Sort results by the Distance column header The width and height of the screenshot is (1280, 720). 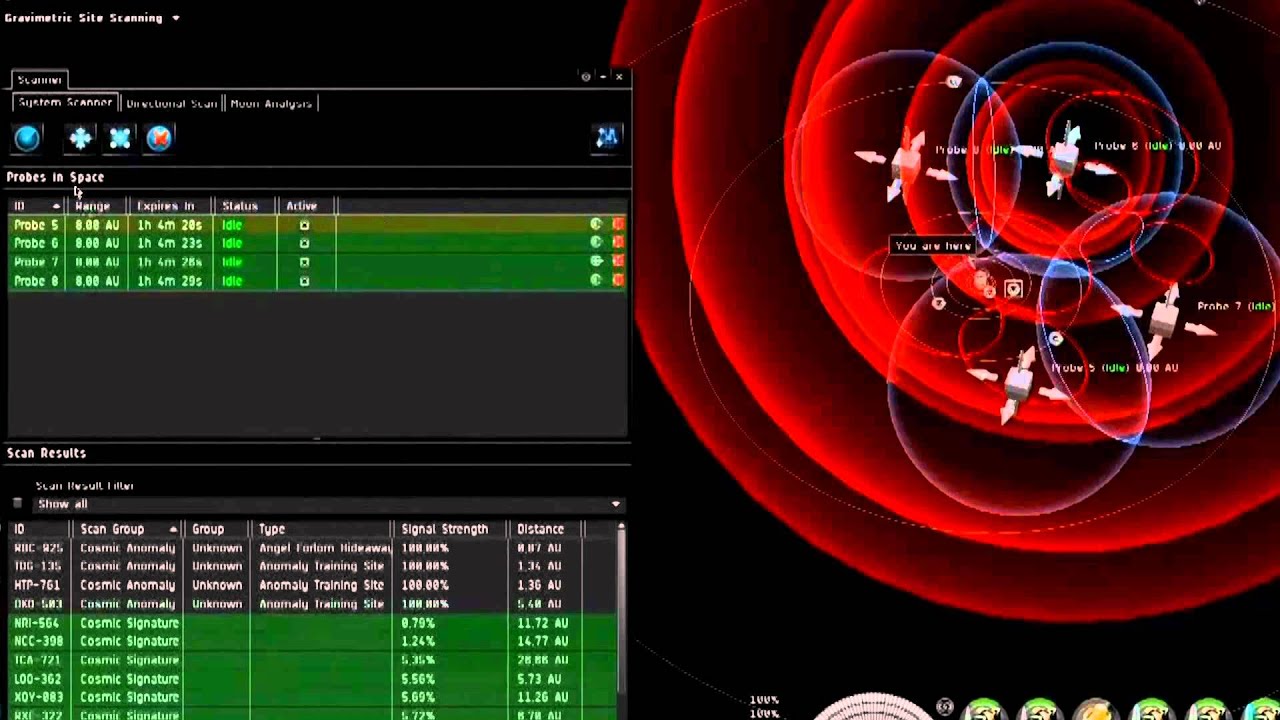544,529
